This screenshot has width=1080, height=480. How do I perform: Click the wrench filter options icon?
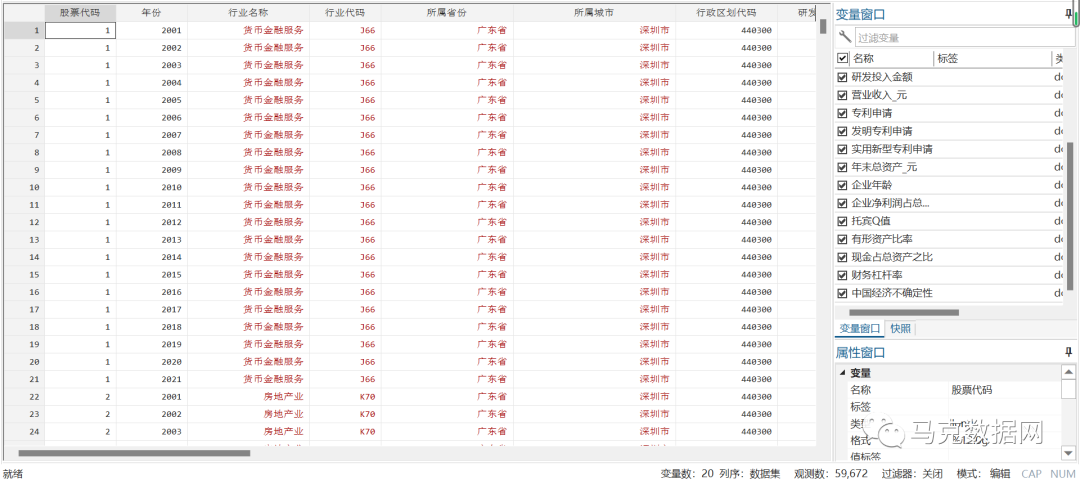tap(844, 36)
